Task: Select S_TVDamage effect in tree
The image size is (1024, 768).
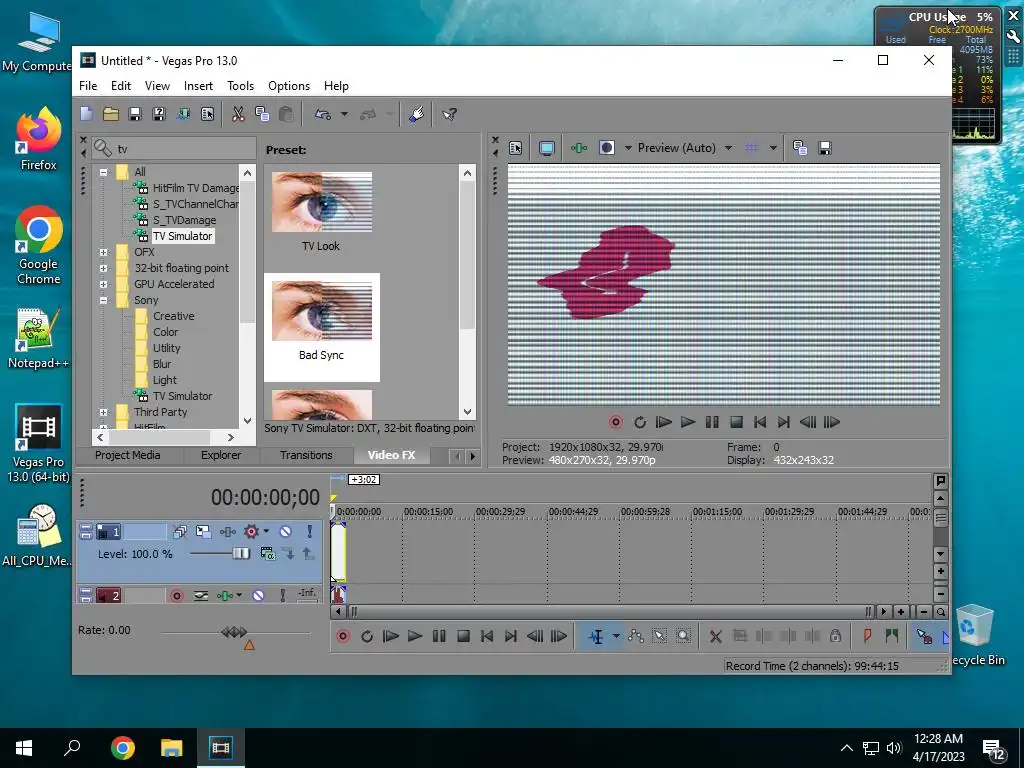Action: coord(184,220)
